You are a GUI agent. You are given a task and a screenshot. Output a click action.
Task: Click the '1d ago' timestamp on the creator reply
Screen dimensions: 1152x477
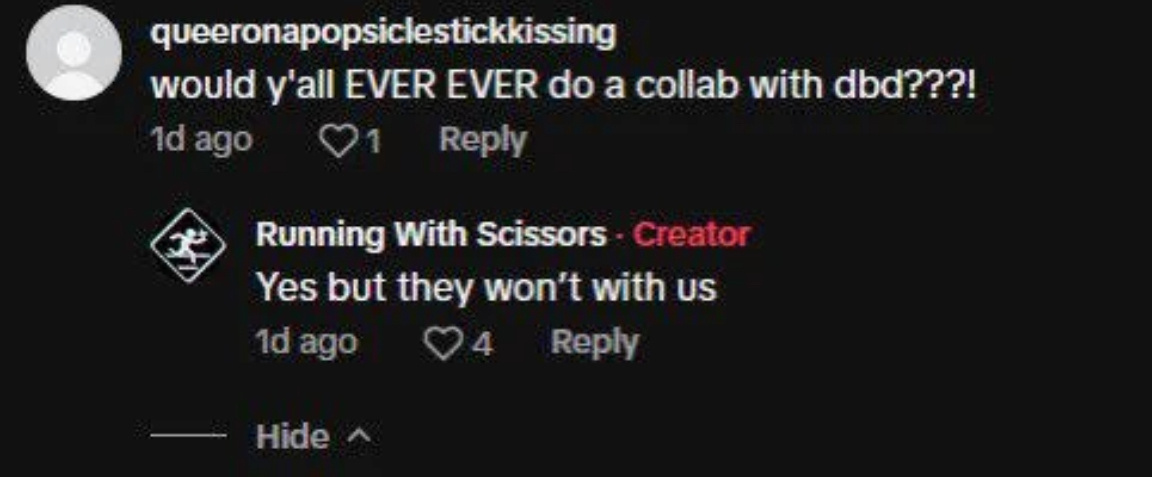click(x=306, y=342)
